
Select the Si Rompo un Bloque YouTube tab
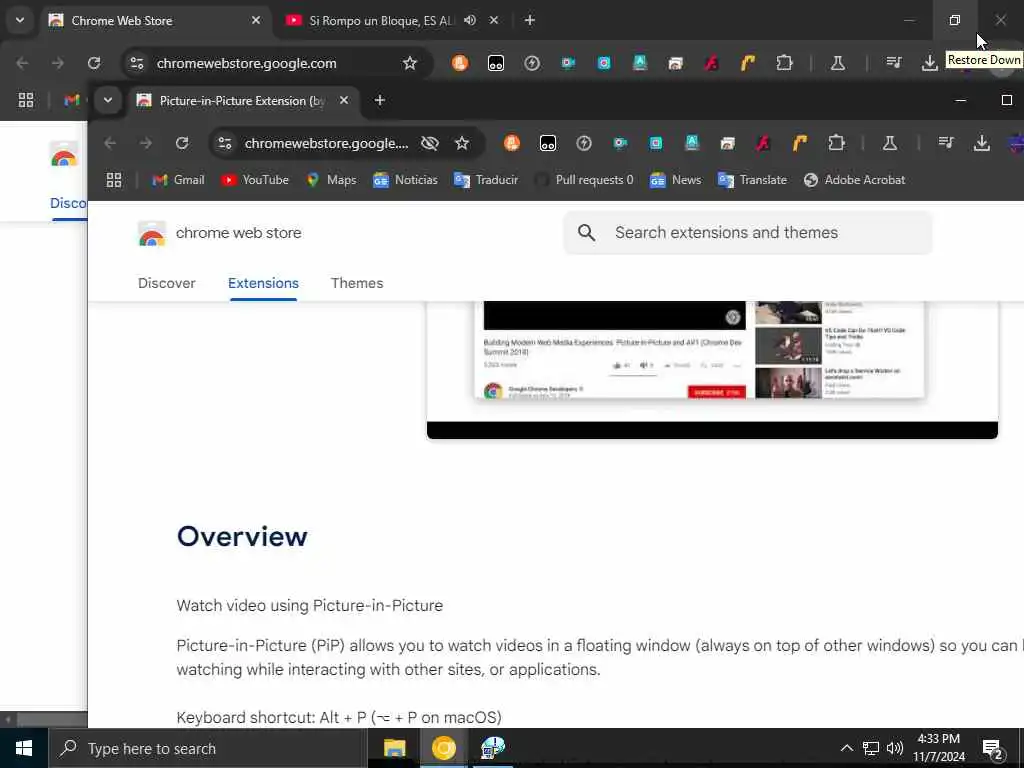pyautogui.click(x=379, y=21)
